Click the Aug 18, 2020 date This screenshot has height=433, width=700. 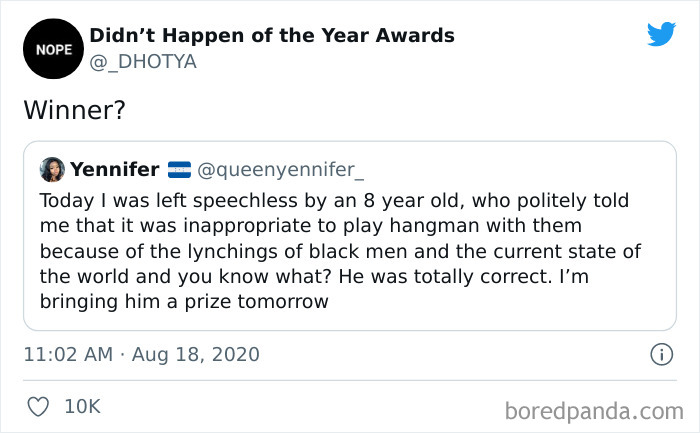[194, 354]
